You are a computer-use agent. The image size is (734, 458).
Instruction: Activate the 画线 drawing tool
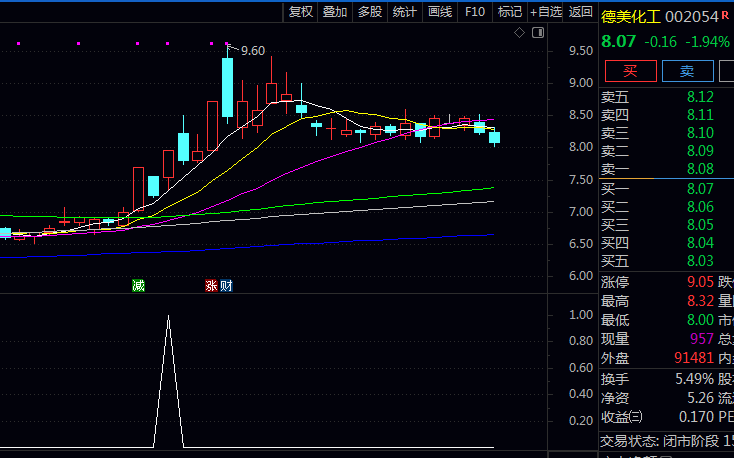440,12
